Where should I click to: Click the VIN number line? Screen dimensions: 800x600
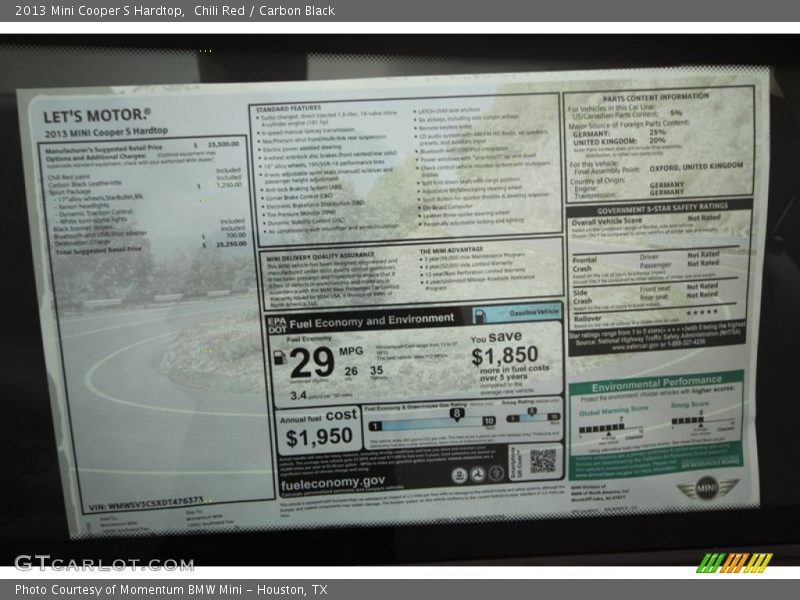(x=146, y=504)
